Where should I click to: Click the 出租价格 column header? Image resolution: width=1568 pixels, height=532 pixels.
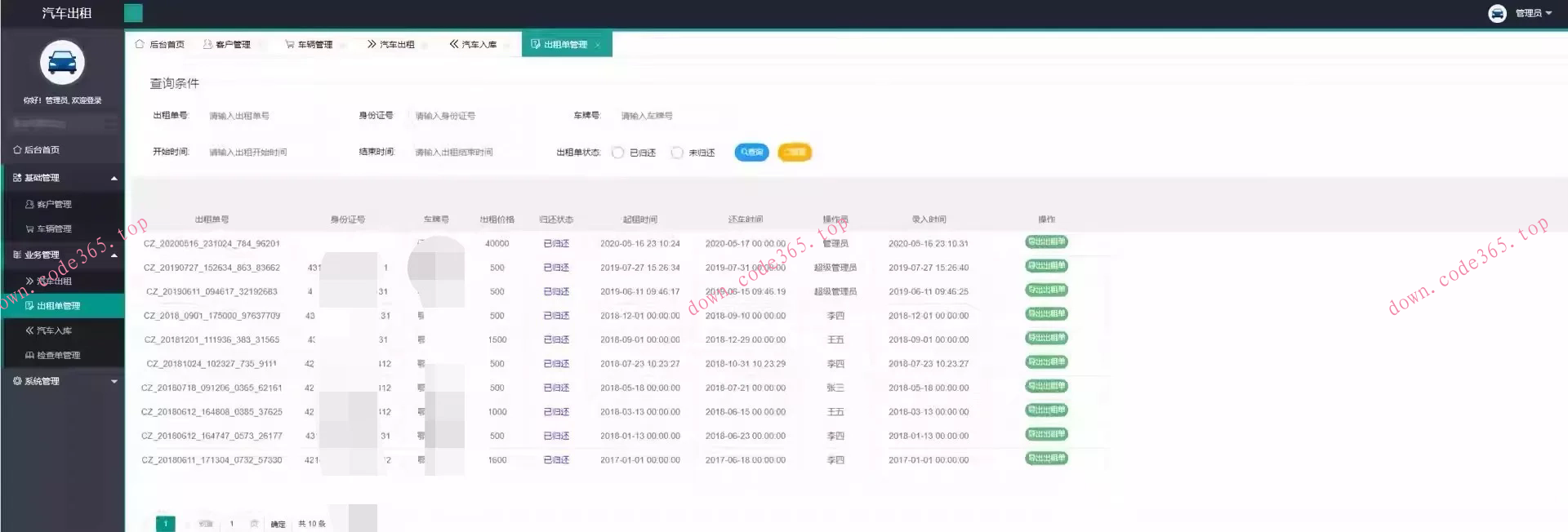(x=497, y=219)
